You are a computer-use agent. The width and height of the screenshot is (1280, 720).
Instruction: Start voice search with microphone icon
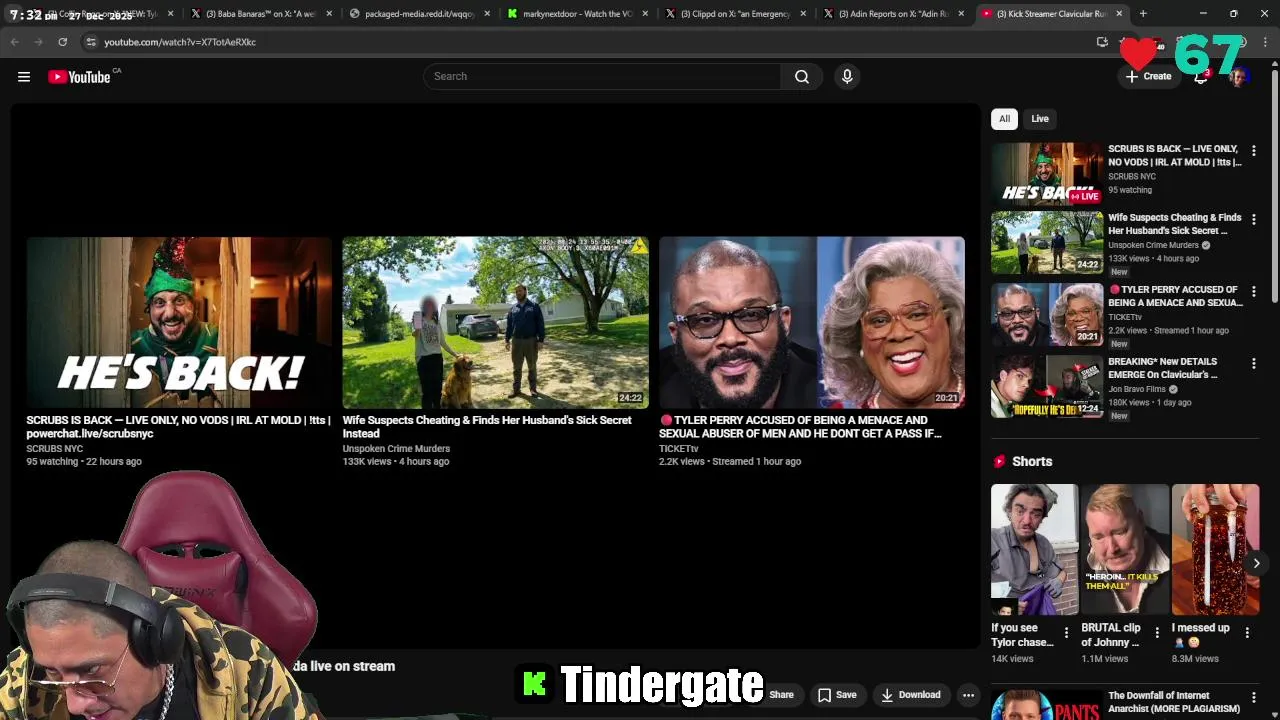pos(847,76)
